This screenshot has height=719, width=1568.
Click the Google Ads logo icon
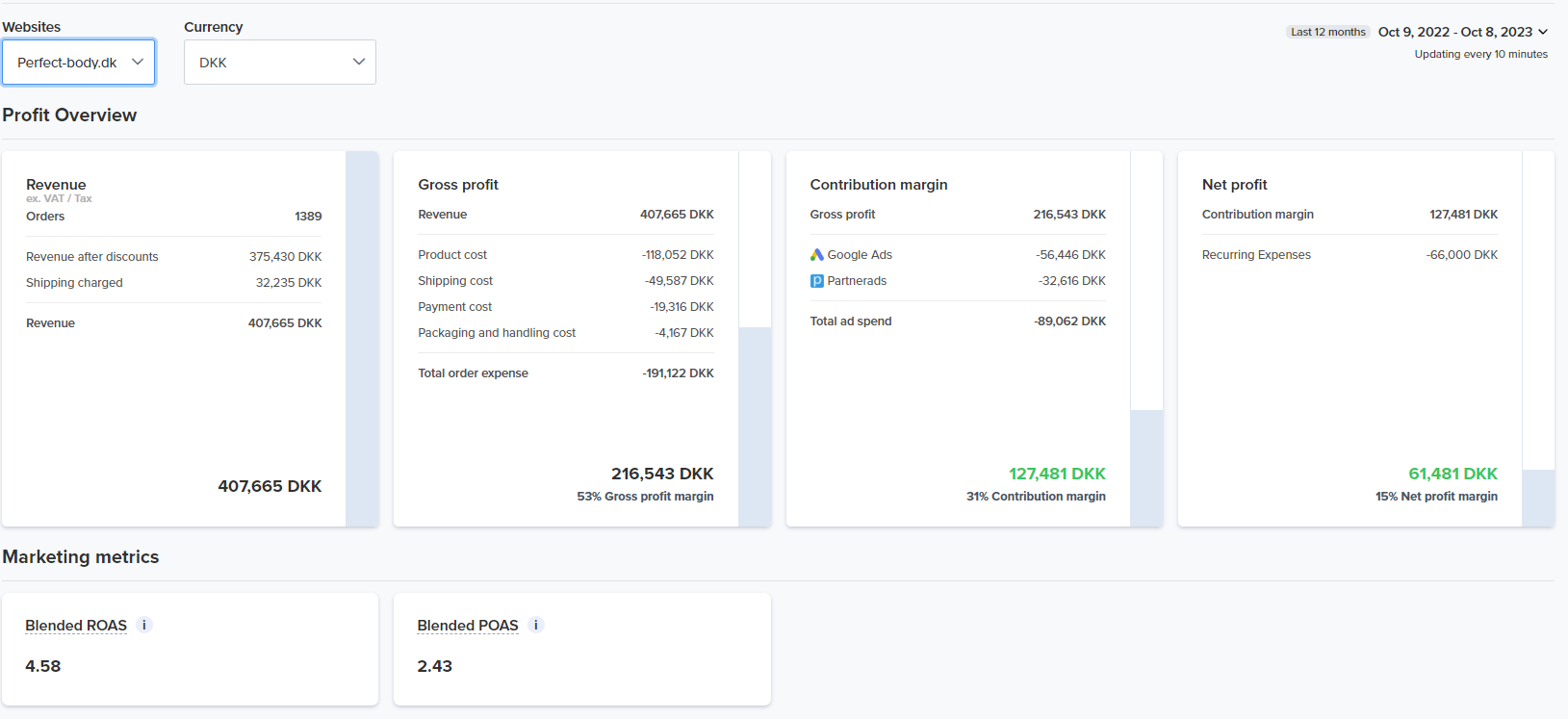pyautogui.click(x=816, y=255)
